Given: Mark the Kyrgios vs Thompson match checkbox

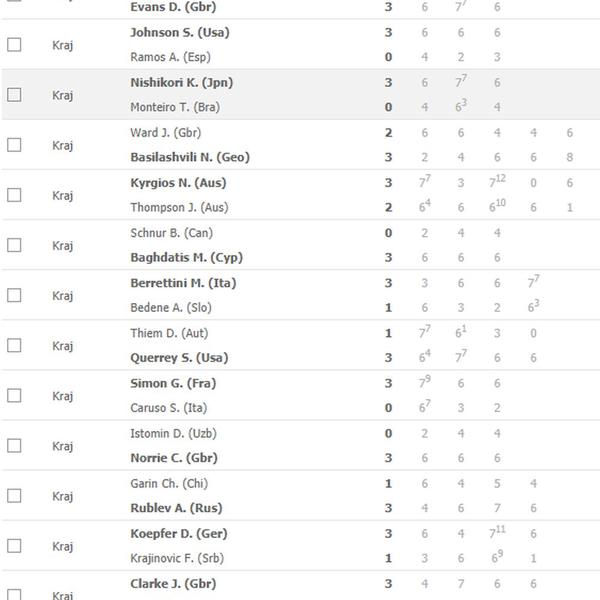Looking at the screenshot, I should coord(14,194).
